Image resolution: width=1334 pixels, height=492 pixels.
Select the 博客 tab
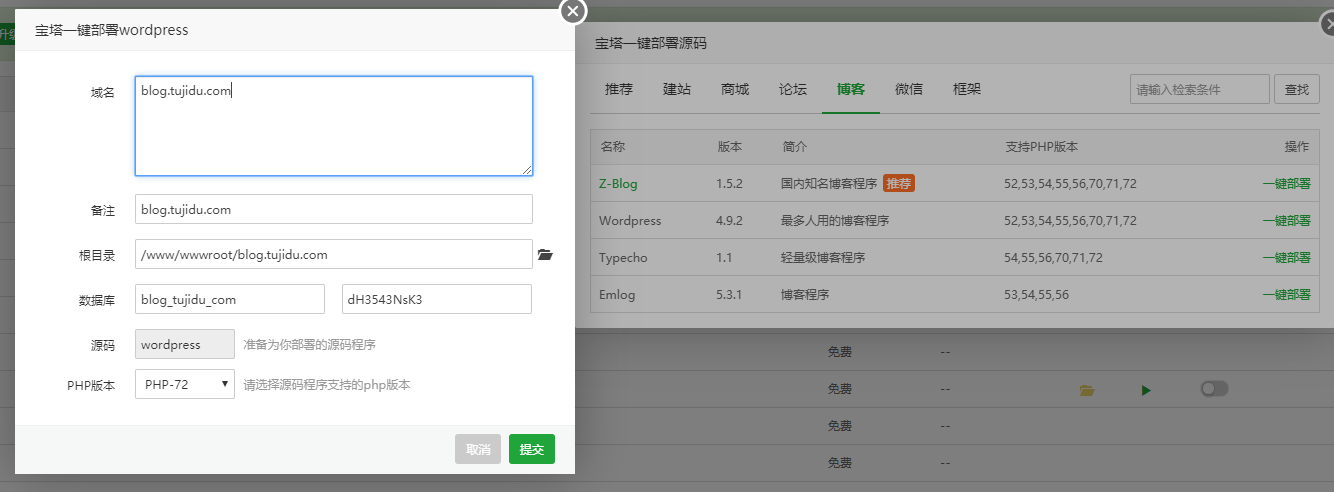[851, 89]
